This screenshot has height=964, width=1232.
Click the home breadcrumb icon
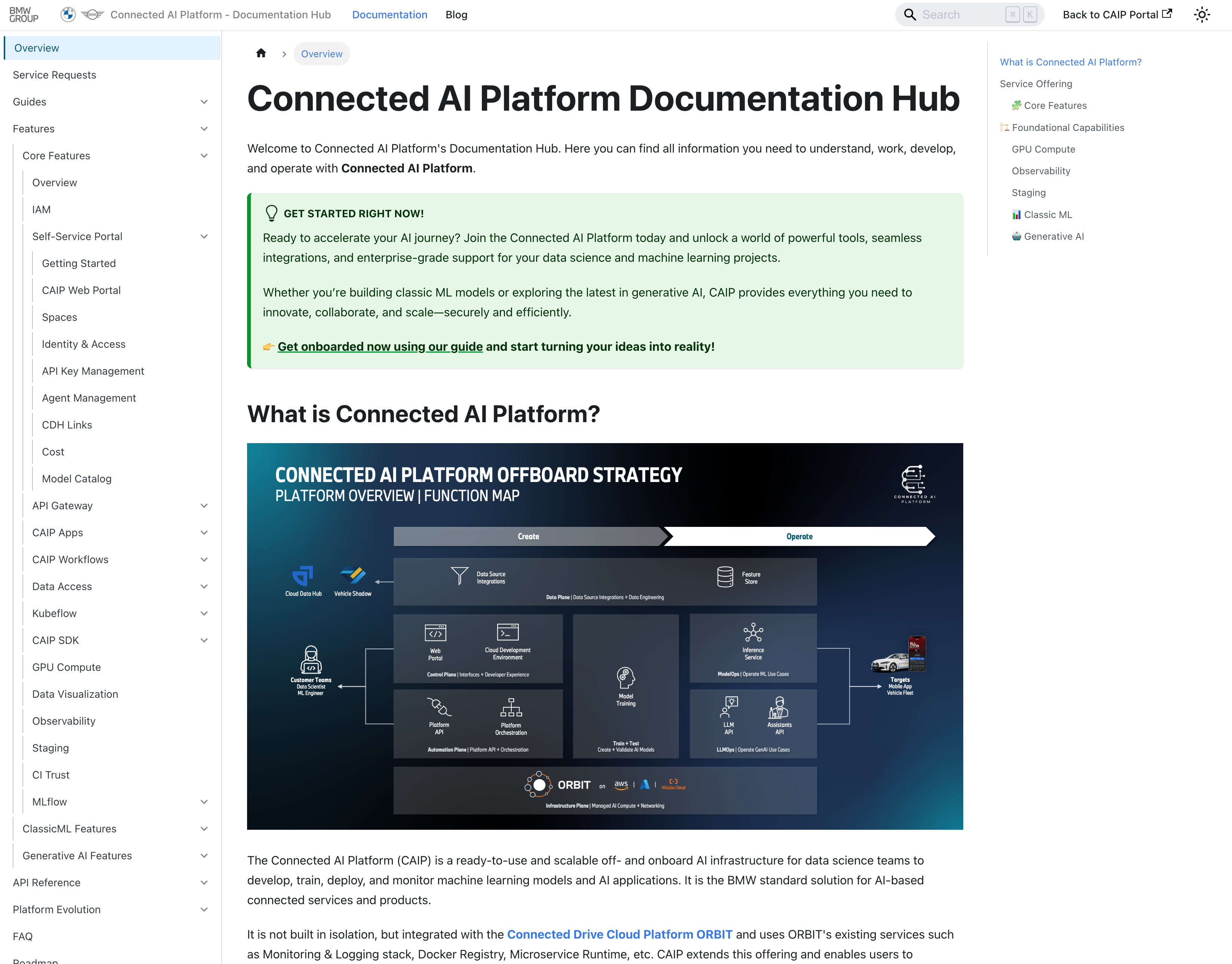tap(261, 53)
